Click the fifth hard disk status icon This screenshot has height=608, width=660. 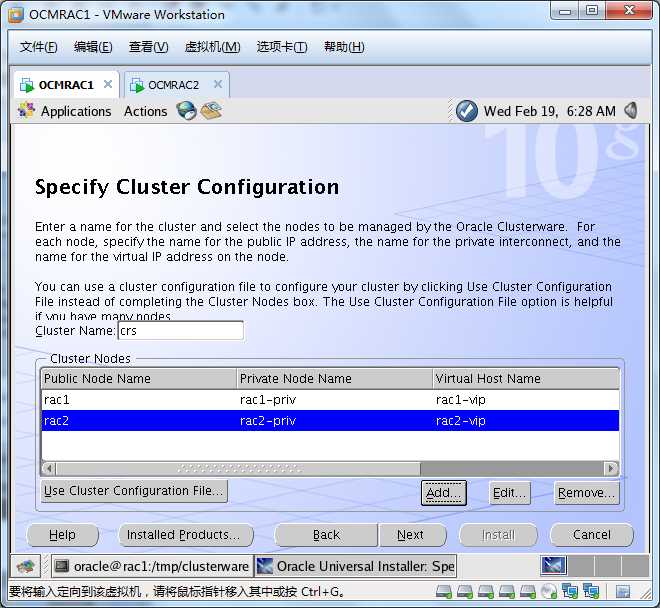pos(528,592)
